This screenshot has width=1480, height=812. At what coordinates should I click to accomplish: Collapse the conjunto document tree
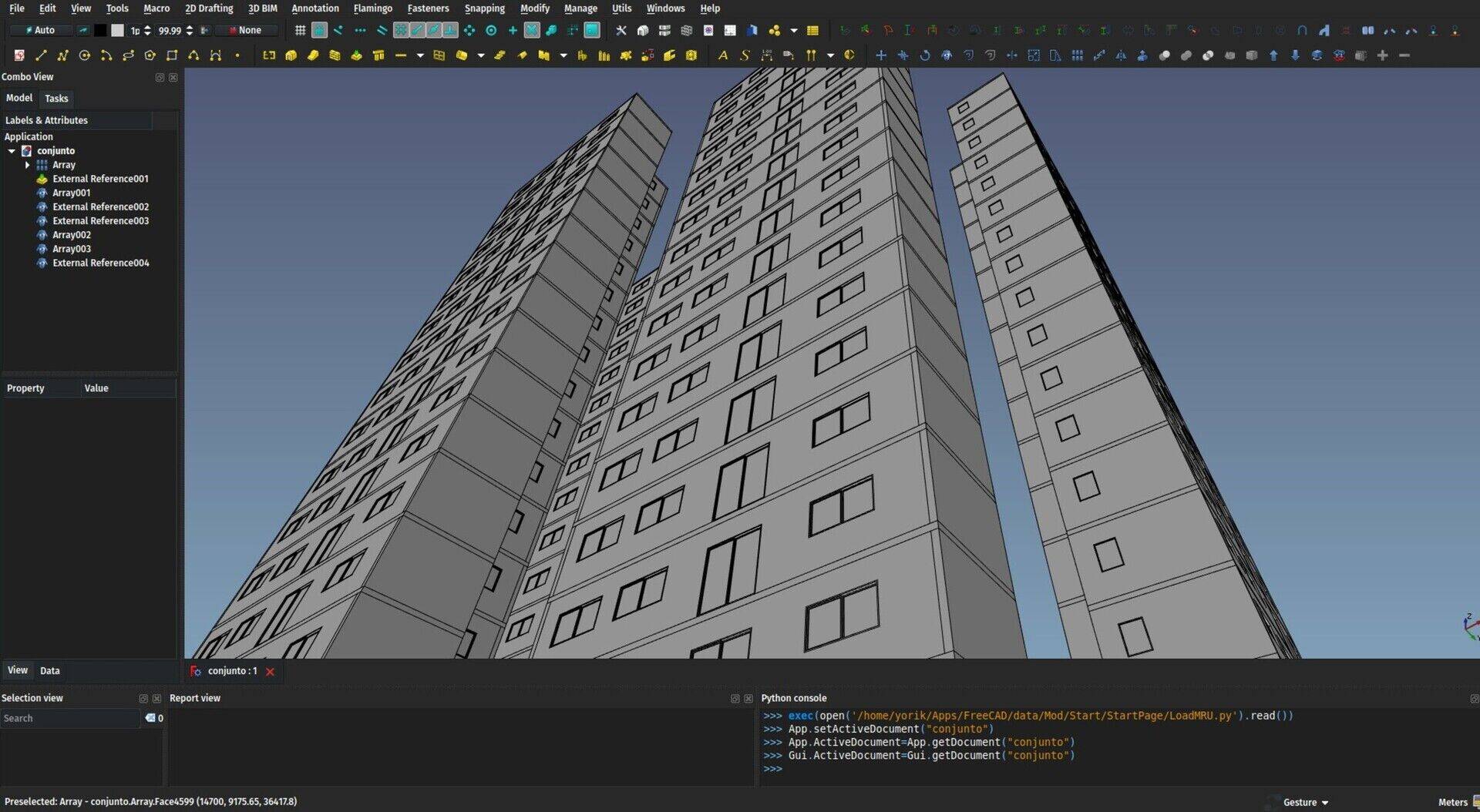click(12, 151)
